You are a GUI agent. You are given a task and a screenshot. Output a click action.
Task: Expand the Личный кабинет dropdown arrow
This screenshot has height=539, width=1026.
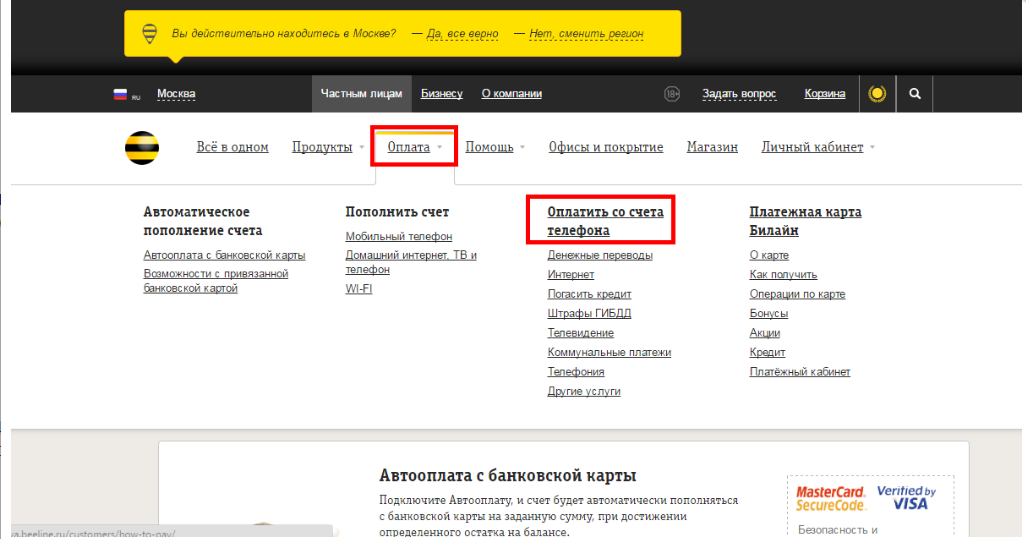(872, 147)
